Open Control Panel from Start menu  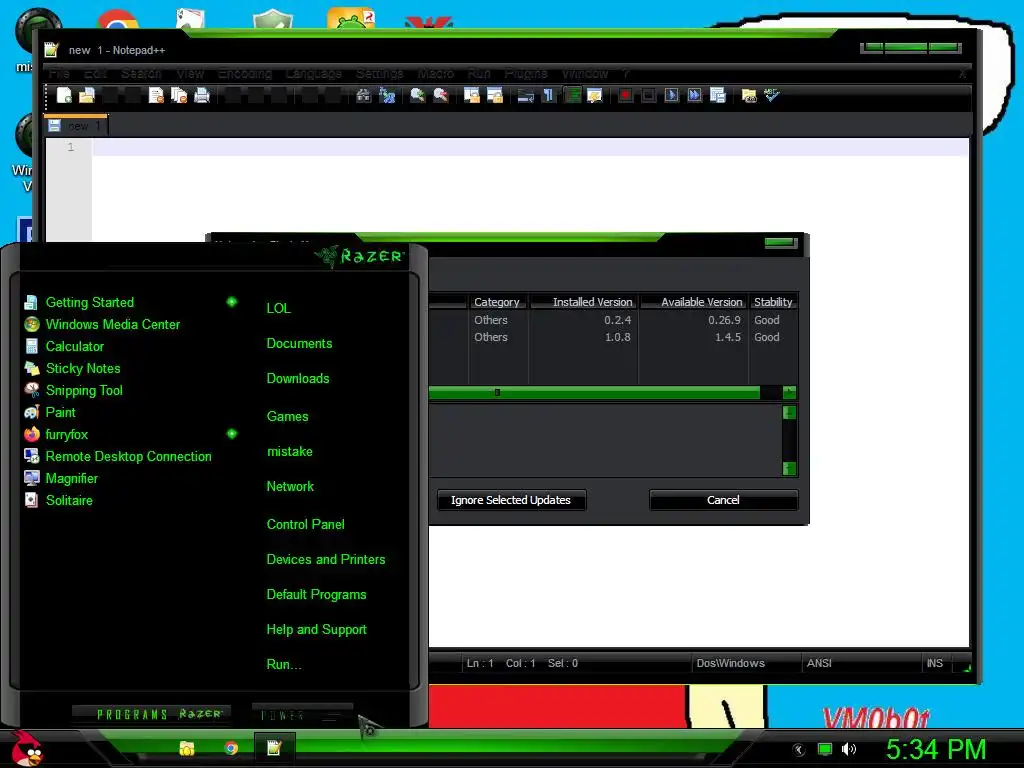point(305,524)
